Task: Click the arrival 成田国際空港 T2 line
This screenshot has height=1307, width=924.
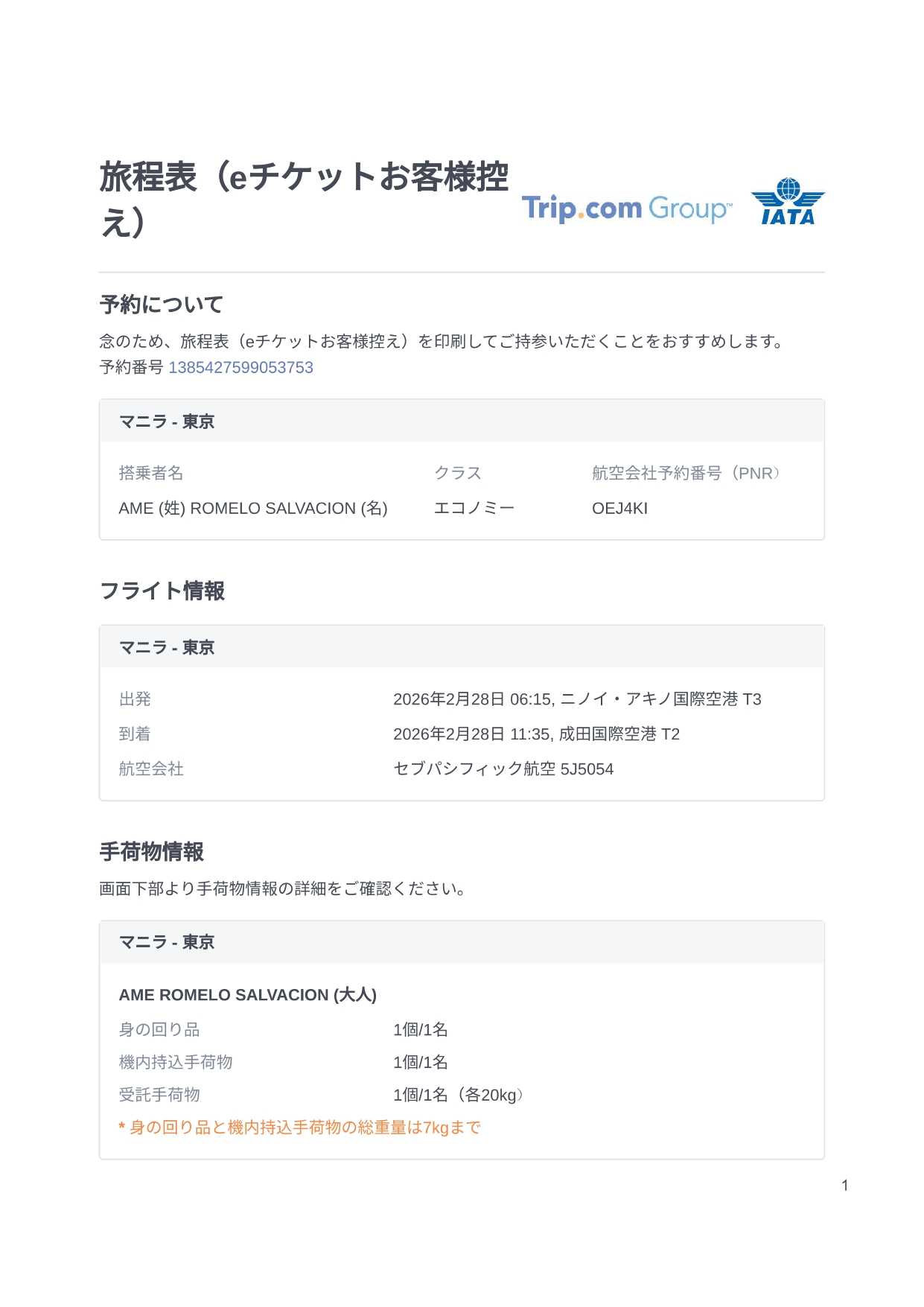Action: coord(536,734)
